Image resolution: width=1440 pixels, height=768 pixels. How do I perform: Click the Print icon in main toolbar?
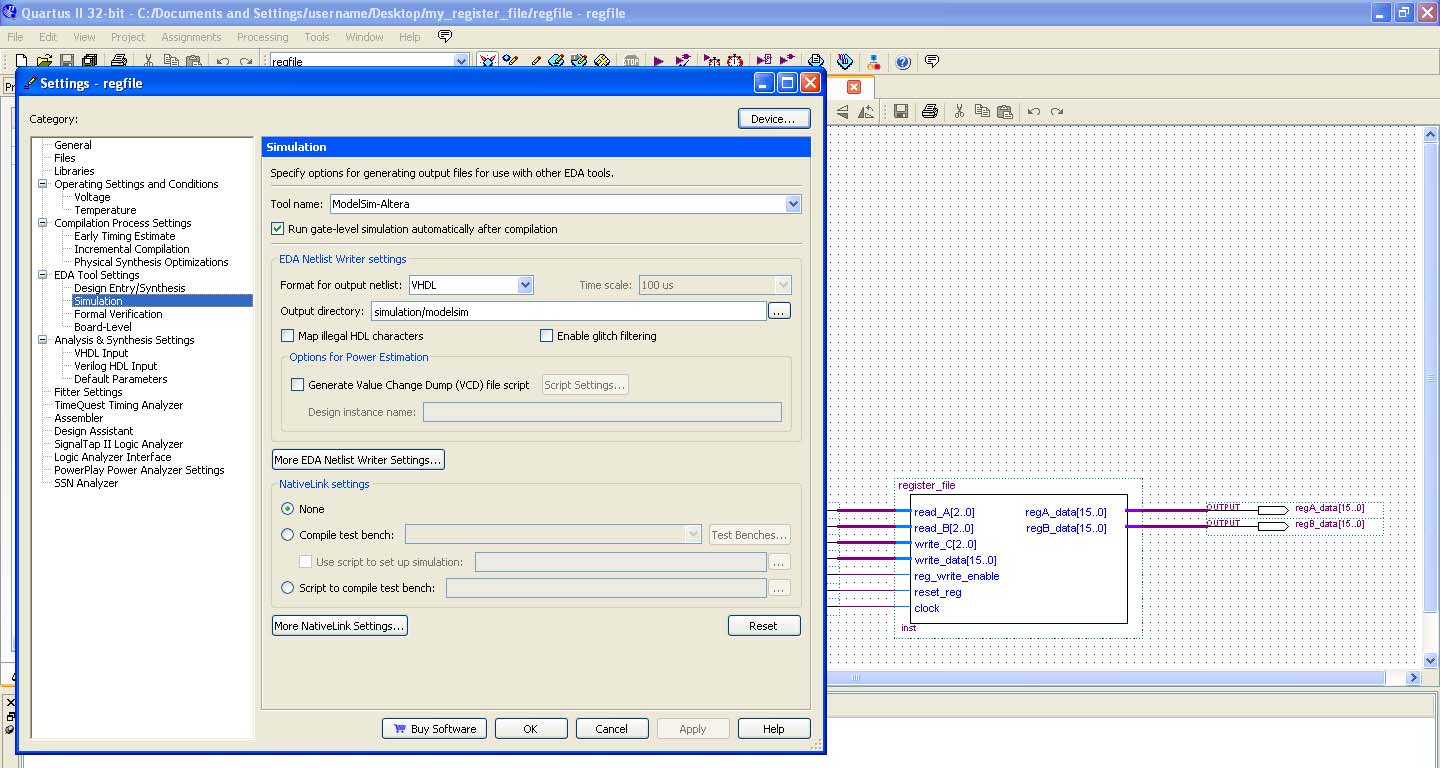(119, 62)
